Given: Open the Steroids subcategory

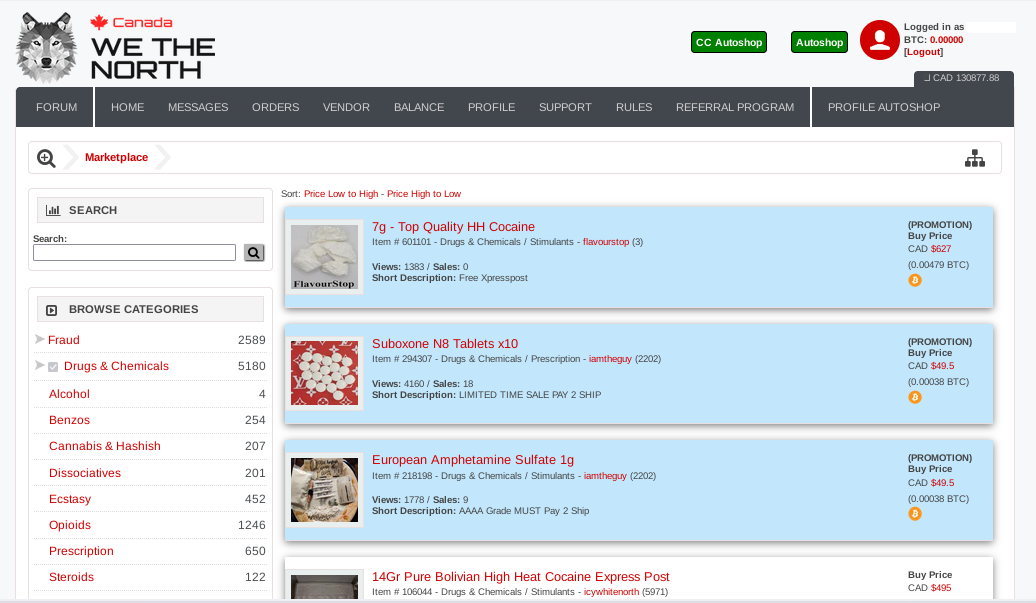Looking at the screenshot, I should pos(71,577).
